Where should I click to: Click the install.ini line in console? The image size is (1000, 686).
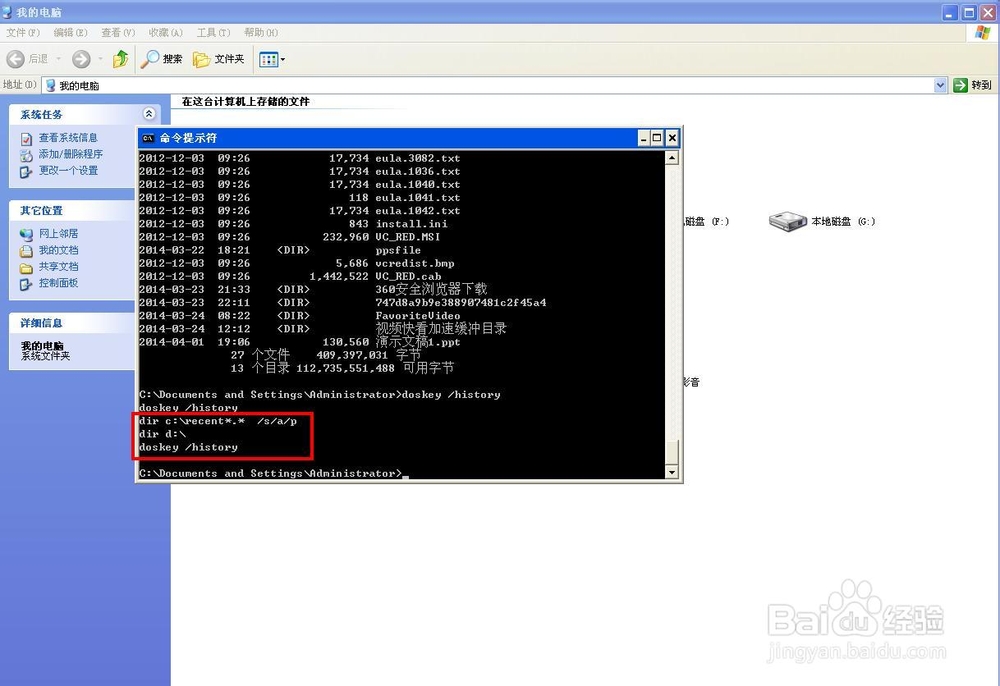click(293, 224)
